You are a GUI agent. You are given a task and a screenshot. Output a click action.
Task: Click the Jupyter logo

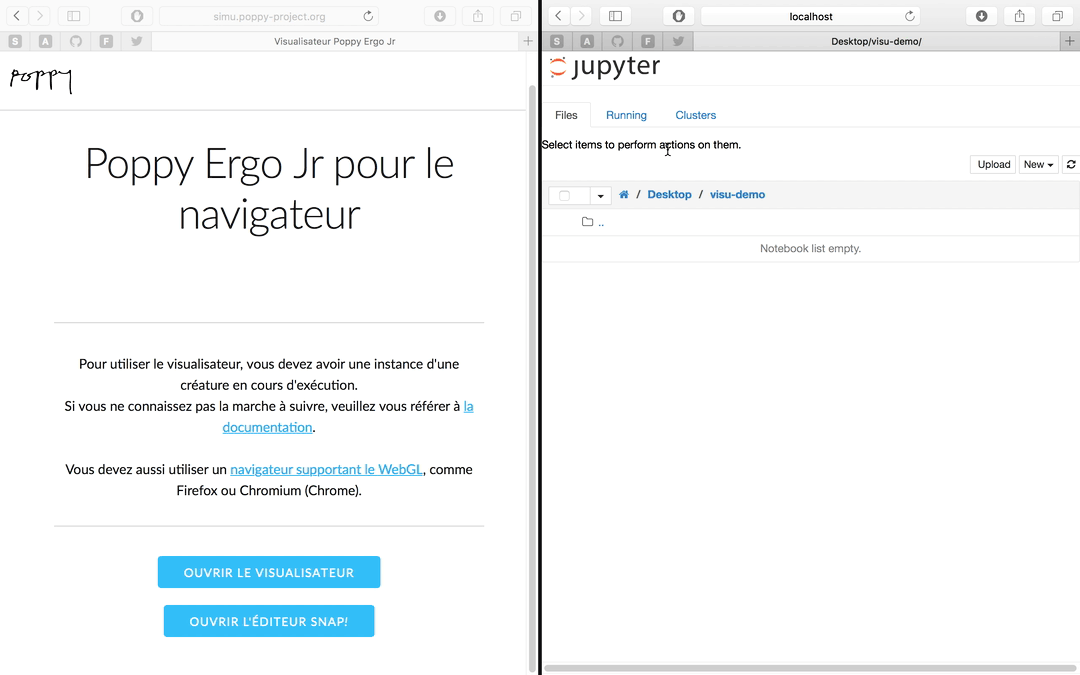605,68
